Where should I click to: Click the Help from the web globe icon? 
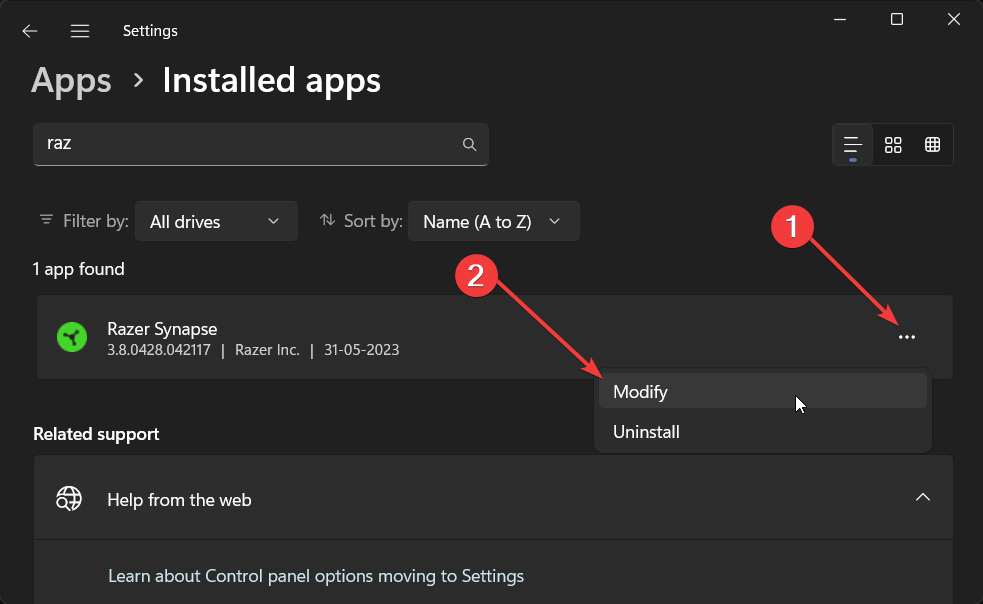(x=69, y=499)
